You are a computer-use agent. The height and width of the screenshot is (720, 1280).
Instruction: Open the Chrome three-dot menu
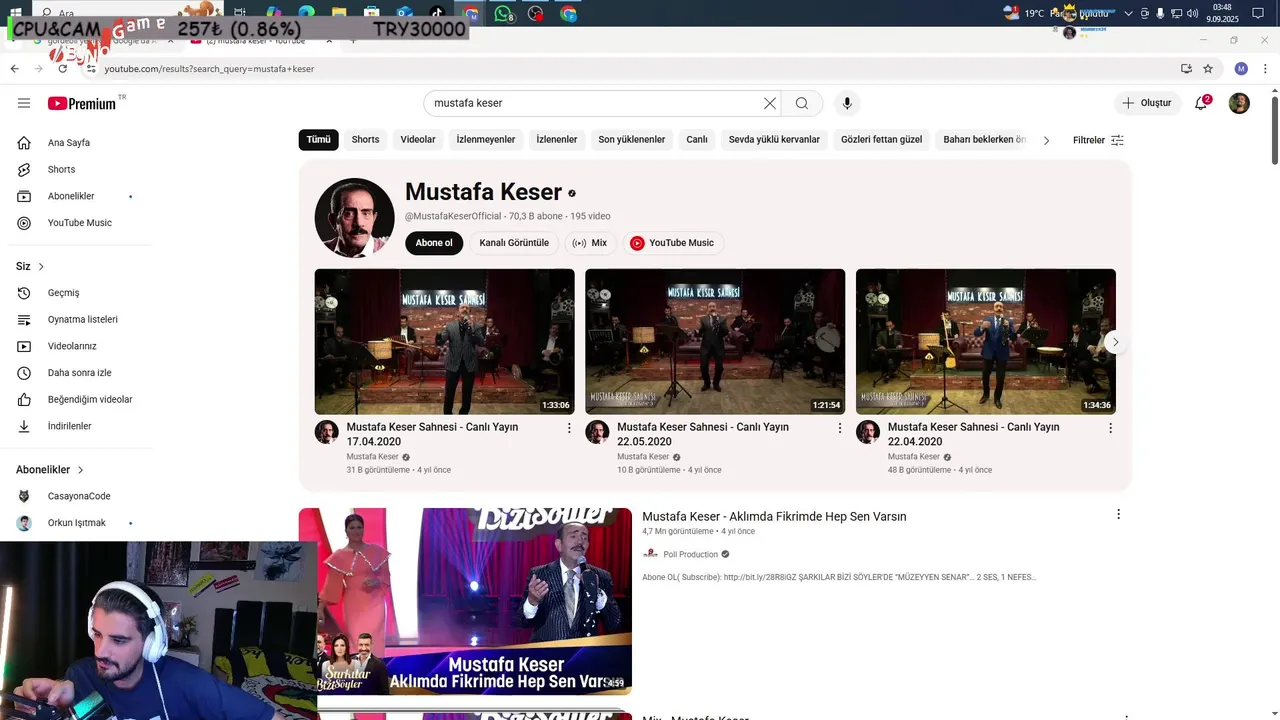(x=1264, y=69)
